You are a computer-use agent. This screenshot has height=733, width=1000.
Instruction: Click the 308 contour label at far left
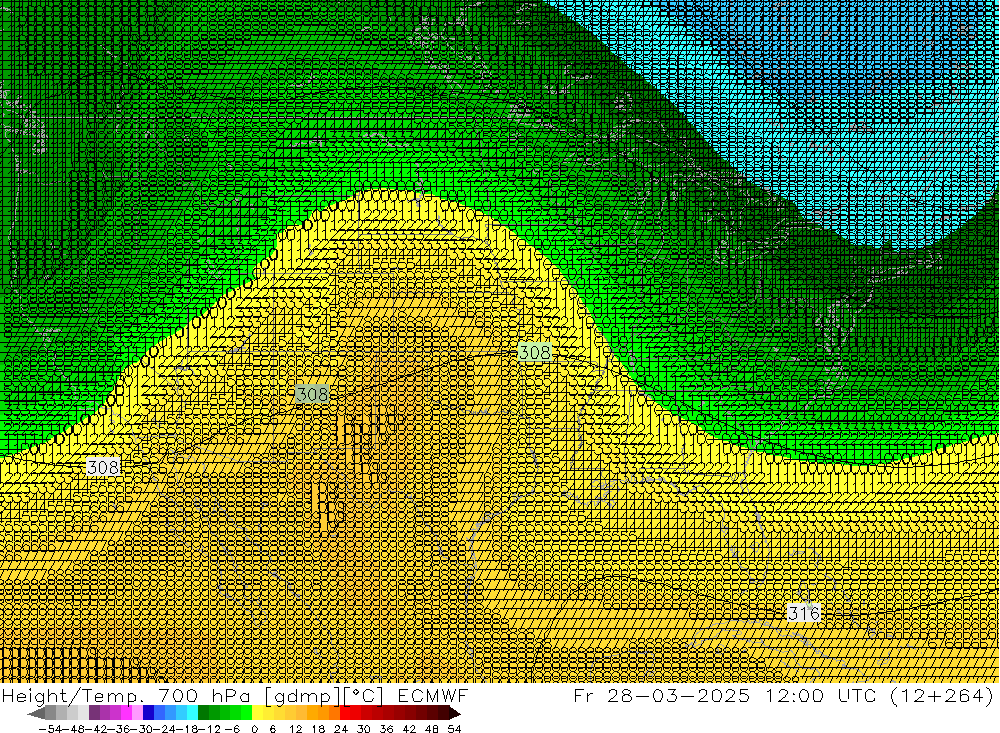click(x=103, y=467)
